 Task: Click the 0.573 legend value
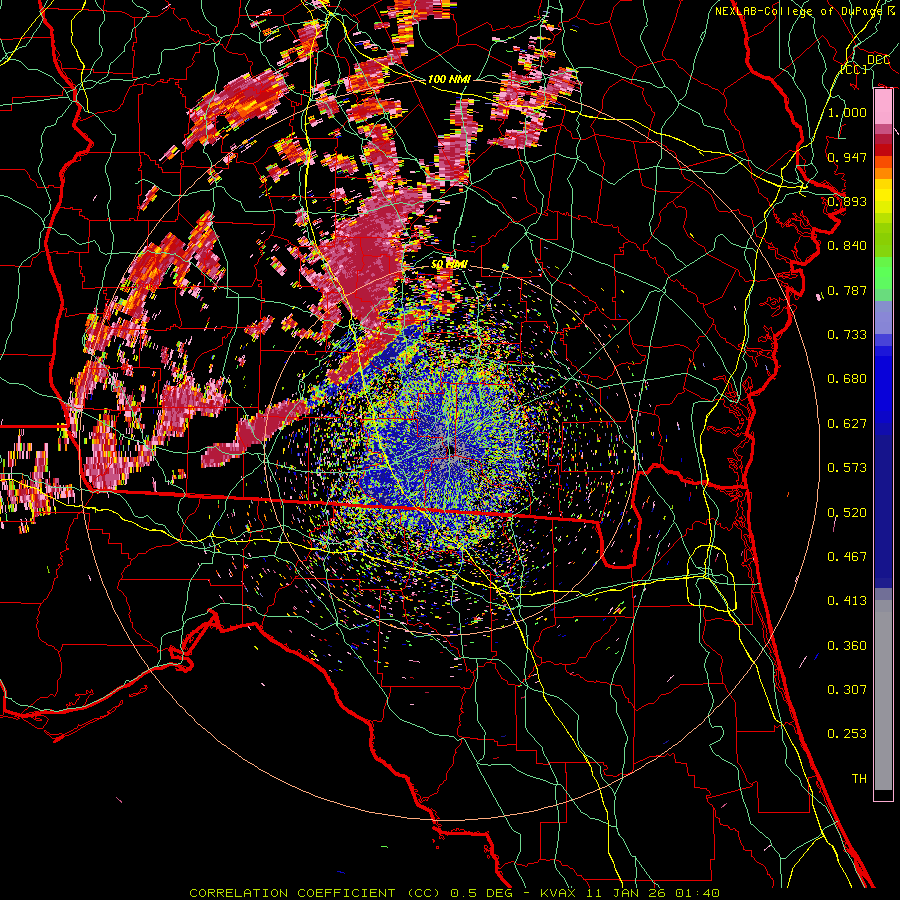pyautogui.click(x=847, y=468)
